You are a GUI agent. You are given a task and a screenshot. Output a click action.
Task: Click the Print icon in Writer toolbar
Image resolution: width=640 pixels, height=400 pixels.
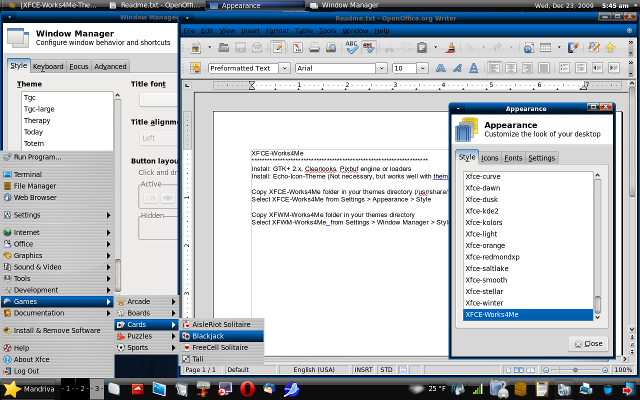[x=314, y=48]
